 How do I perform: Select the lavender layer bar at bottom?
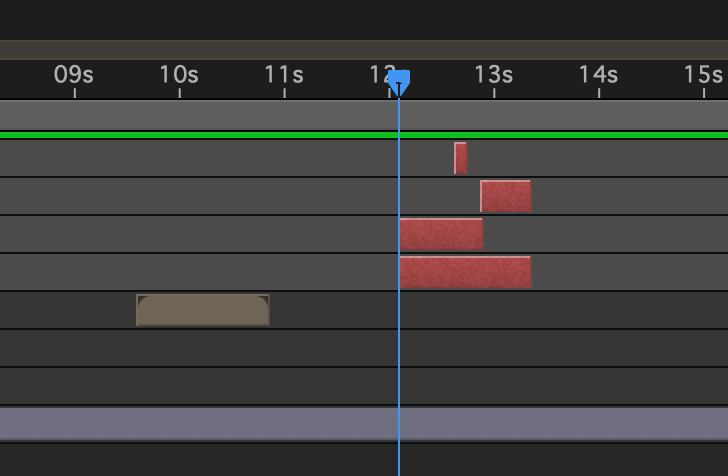point(300,424)
